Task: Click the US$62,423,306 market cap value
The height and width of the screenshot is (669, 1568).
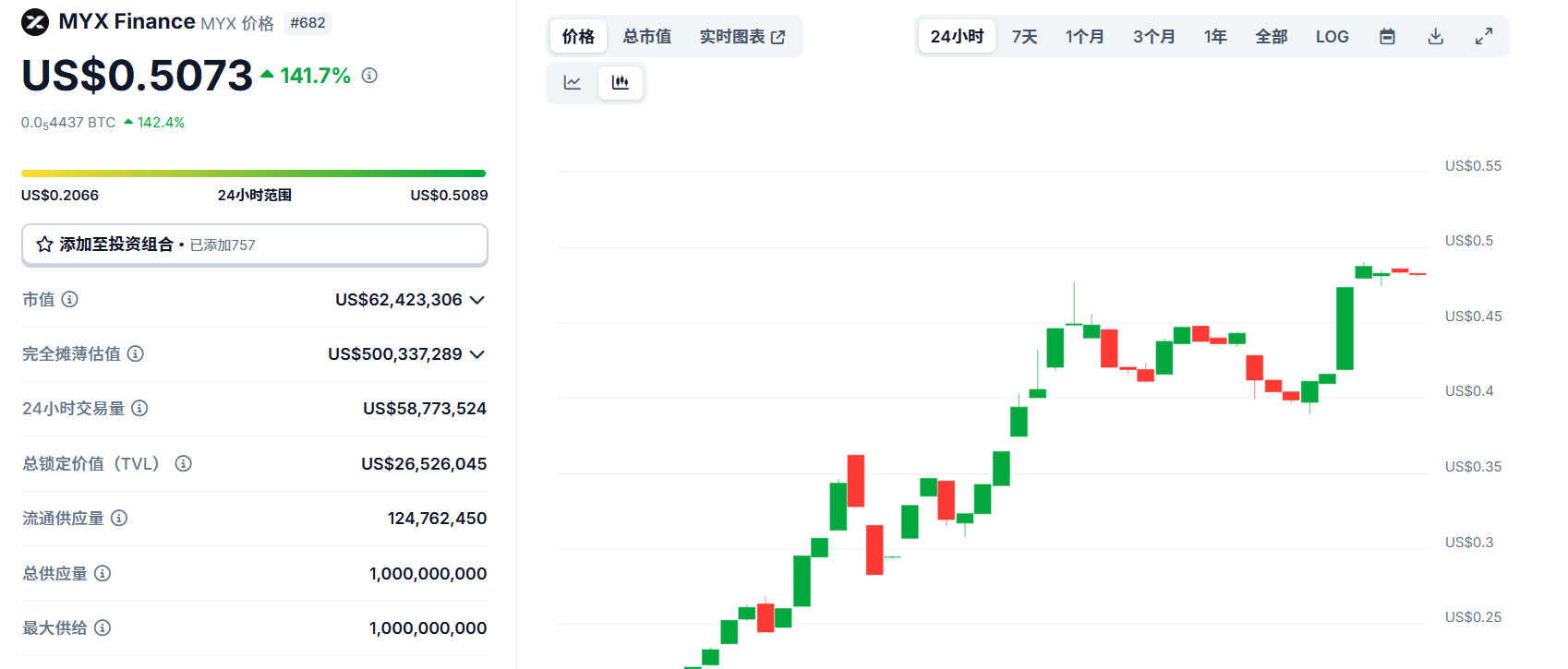Action: tap(399, 300)
